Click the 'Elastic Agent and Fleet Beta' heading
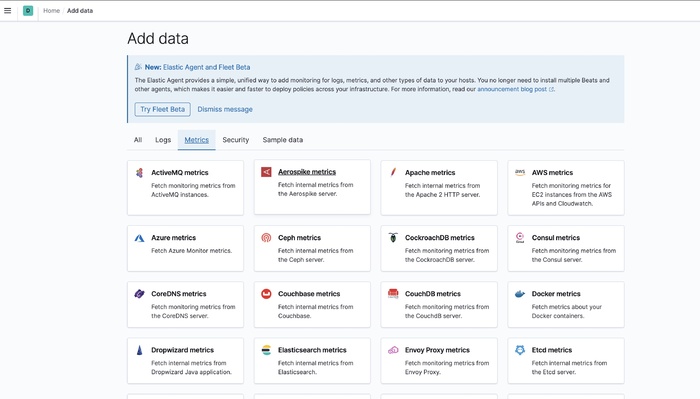This screenshot has height=399, width=700. coord(206,67)
